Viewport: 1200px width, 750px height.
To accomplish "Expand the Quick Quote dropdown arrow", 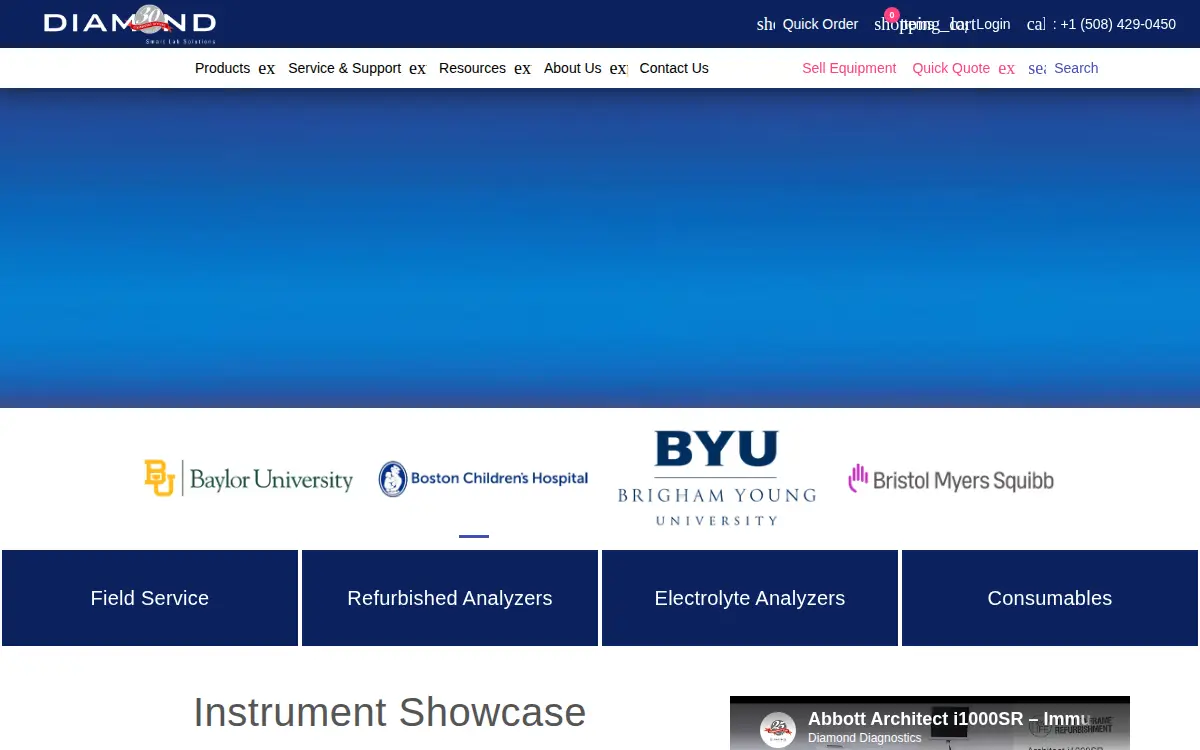I will (1006, 68).
